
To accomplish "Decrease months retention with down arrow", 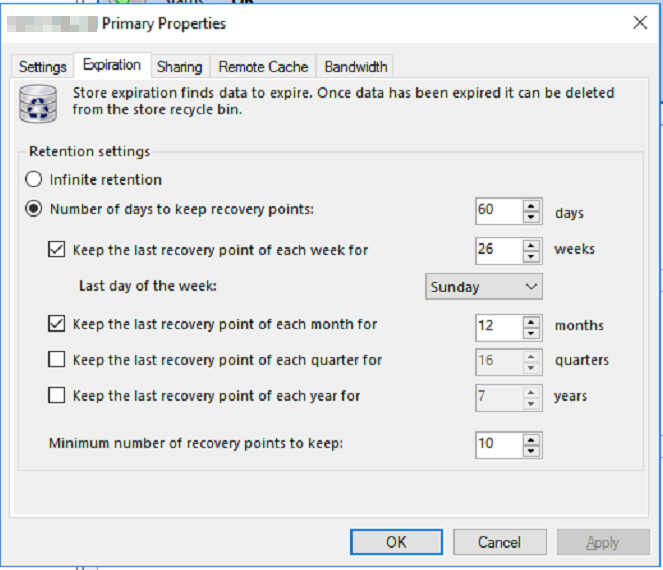I will click(531, 333).
